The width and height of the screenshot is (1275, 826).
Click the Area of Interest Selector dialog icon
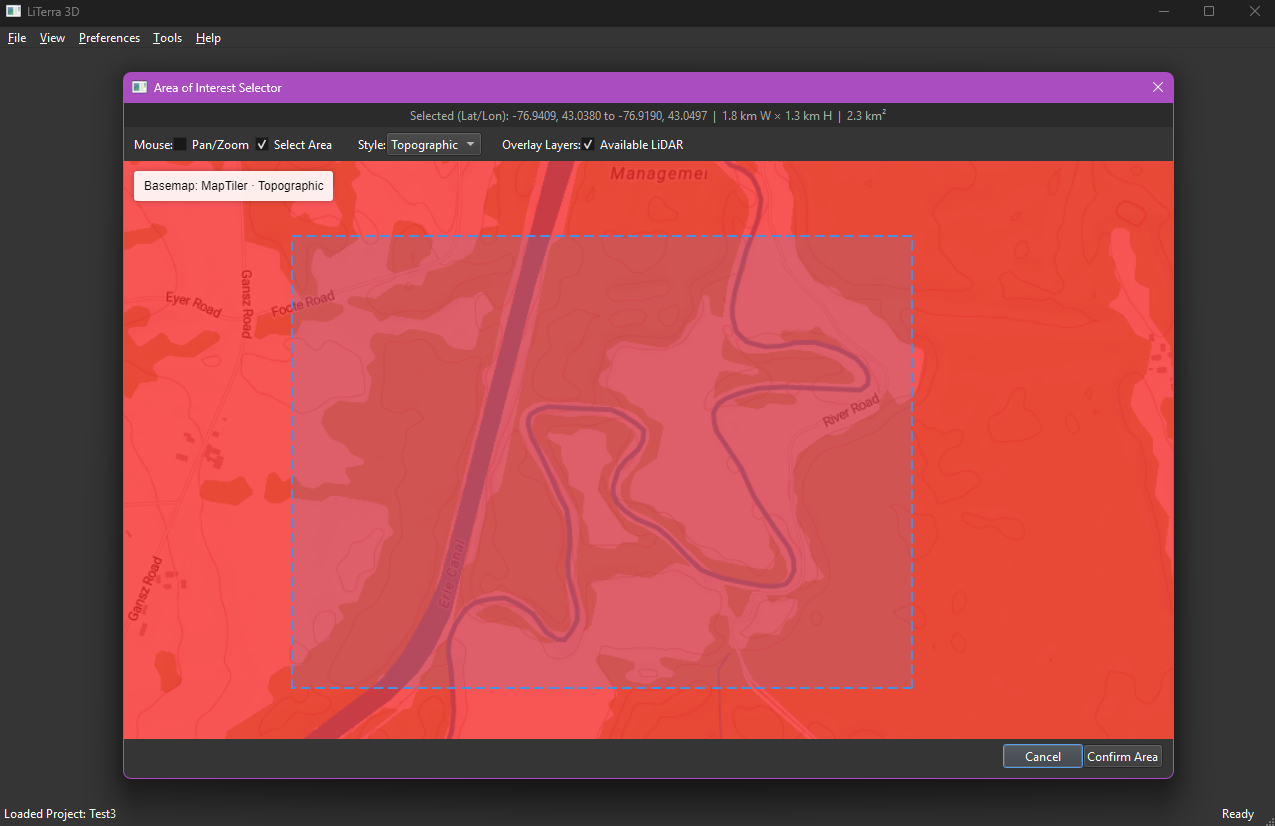(x=139, y=87)
